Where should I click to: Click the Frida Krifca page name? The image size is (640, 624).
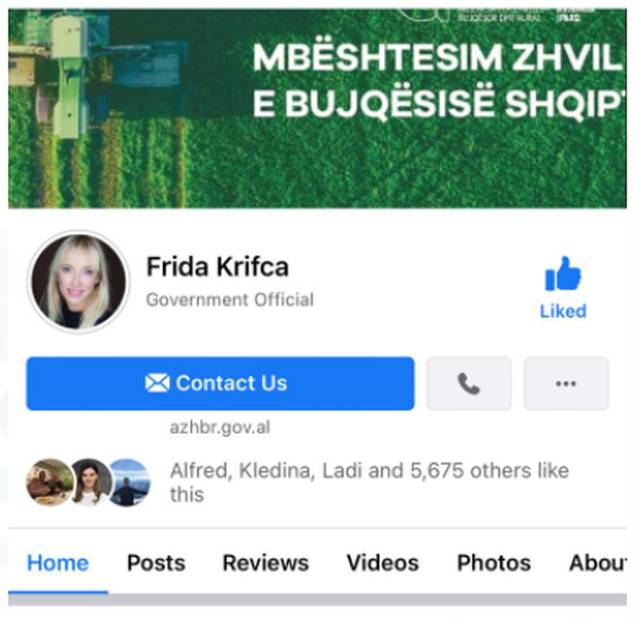pos(218,266)
